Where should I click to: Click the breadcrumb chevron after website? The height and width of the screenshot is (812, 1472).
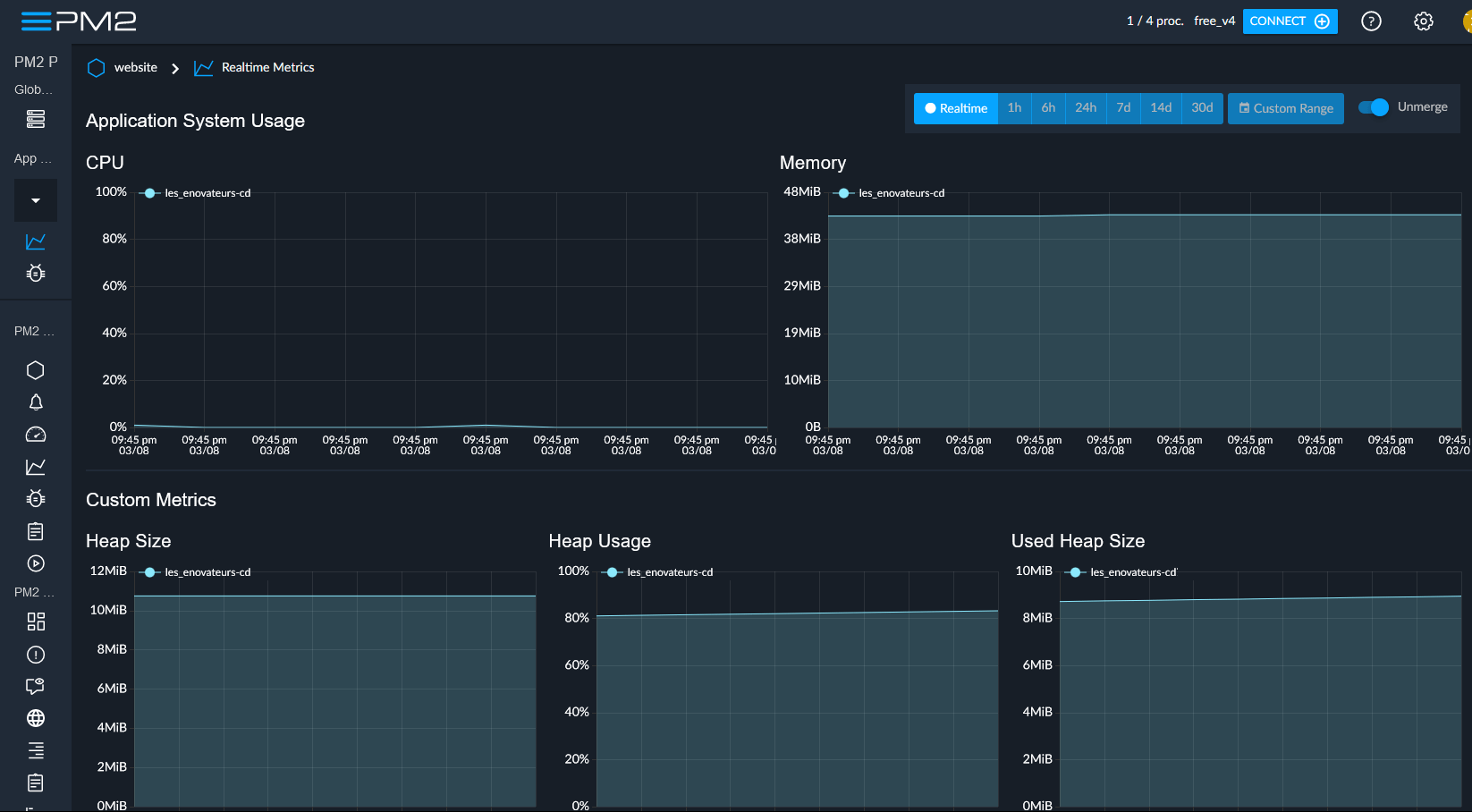click(175, 68)
